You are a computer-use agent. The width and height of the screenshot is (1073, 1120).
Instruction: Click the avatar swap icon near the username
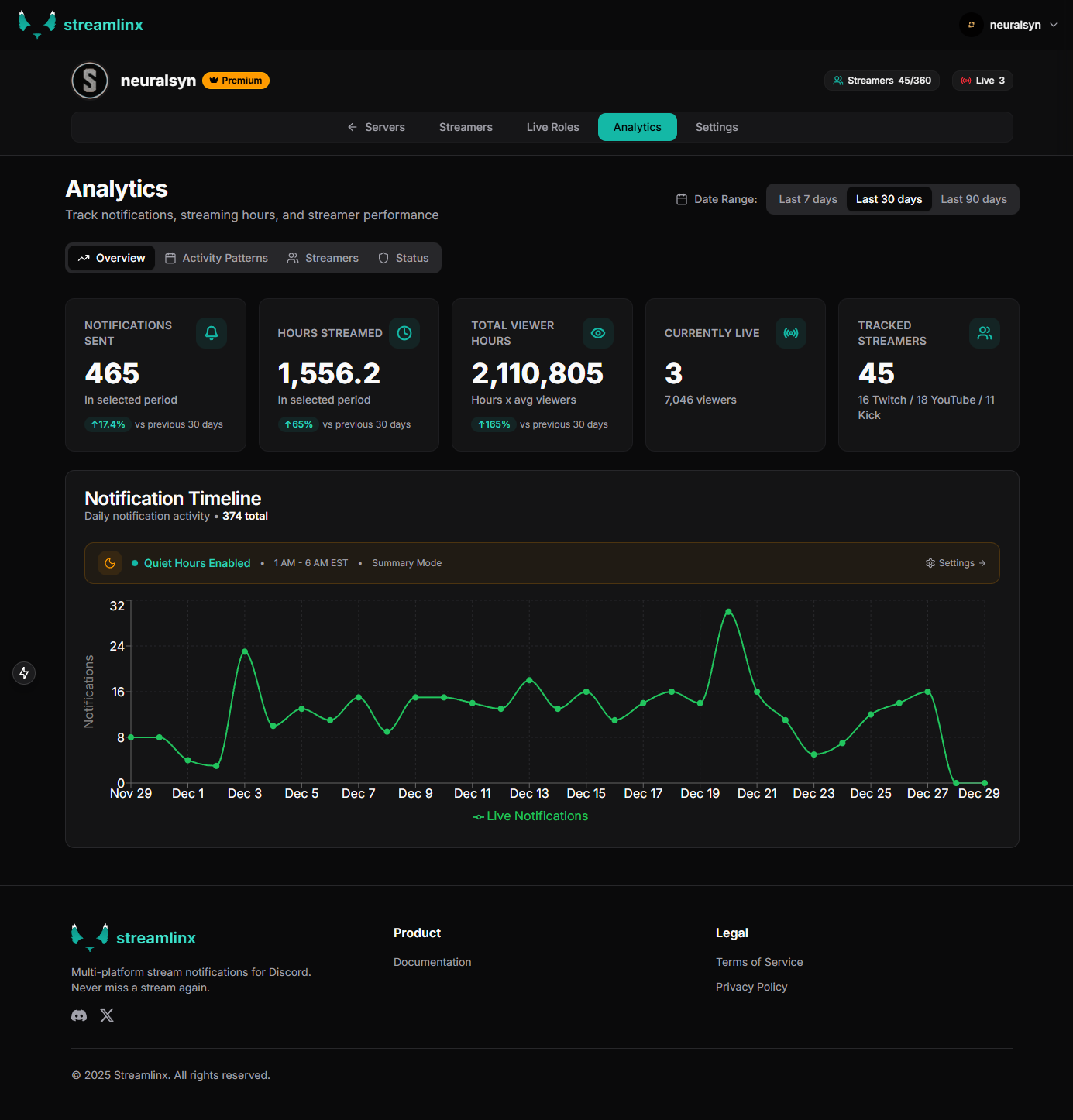tap(970, 24)
